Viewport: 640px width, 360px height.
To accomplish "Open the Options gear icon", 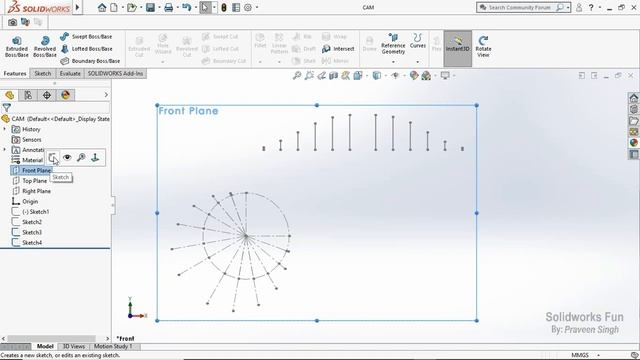I will point(248,7).
